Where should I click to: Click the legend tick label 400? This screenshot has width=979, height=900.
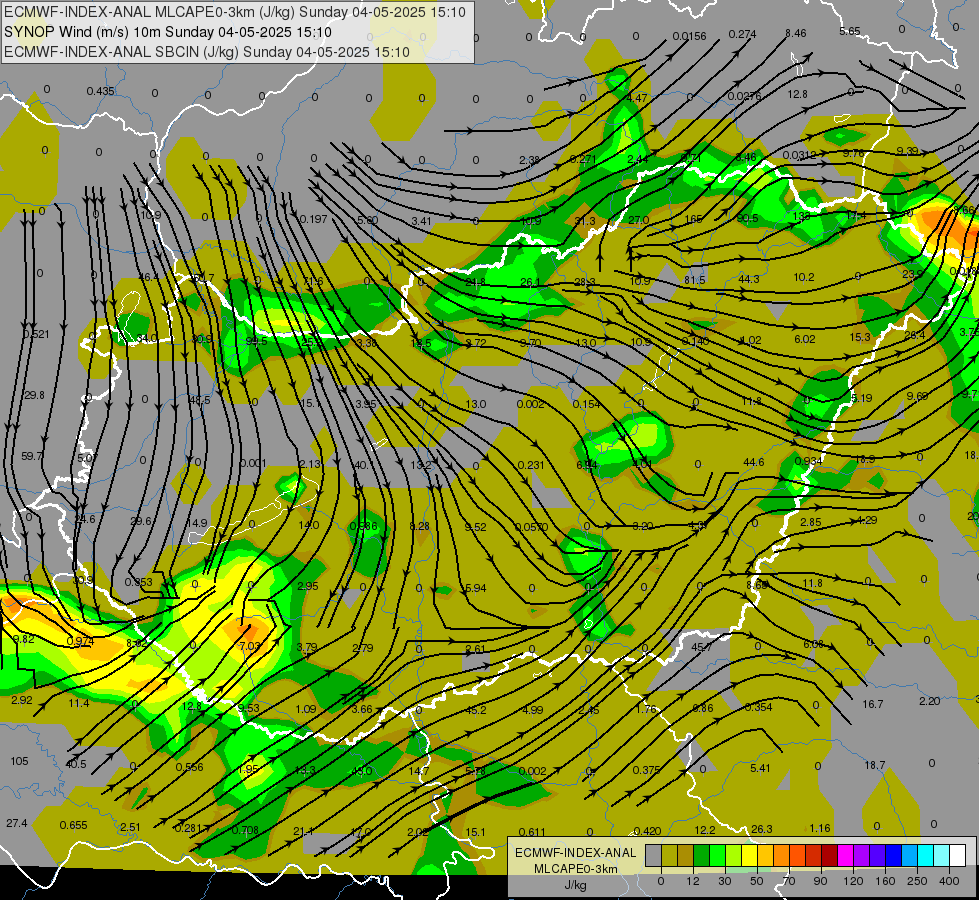click(x=949, y=881)
